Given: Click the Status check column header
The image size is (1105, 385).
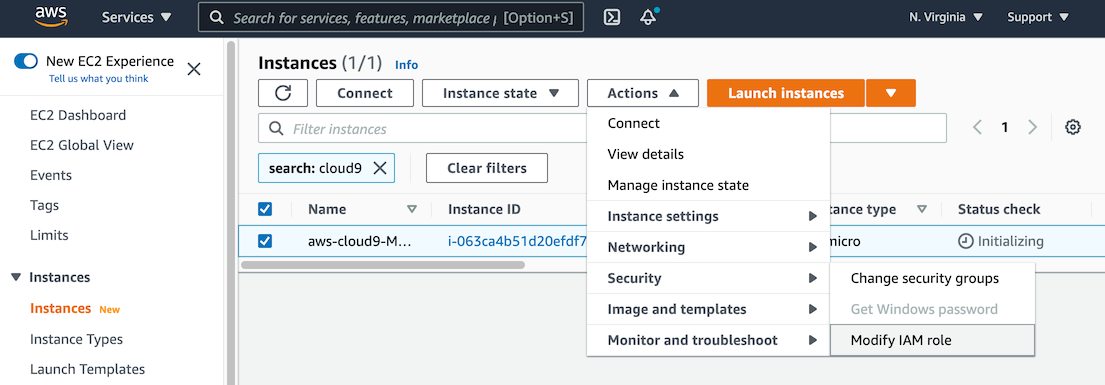Looking at the screenshot, I should point(999,209).
